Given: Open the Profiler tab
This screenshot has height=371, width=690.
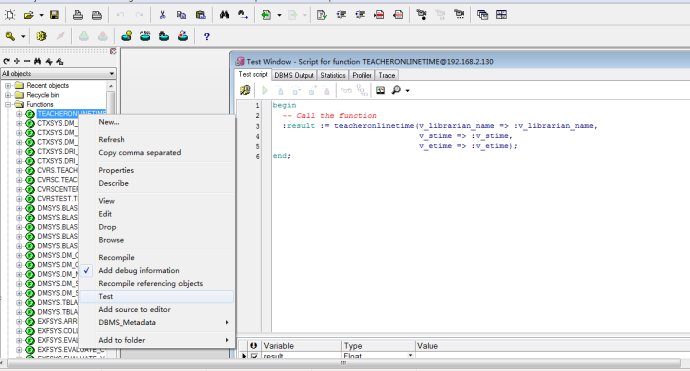Looking at the screenshot, I should click(x=362, y=75).
